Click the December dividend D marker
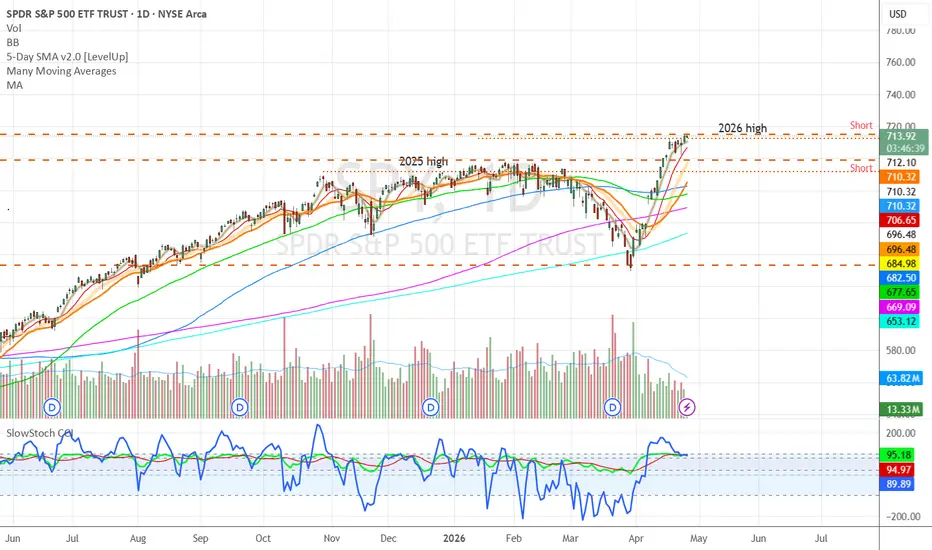The image size is (932, 550). tap(430, 407)
